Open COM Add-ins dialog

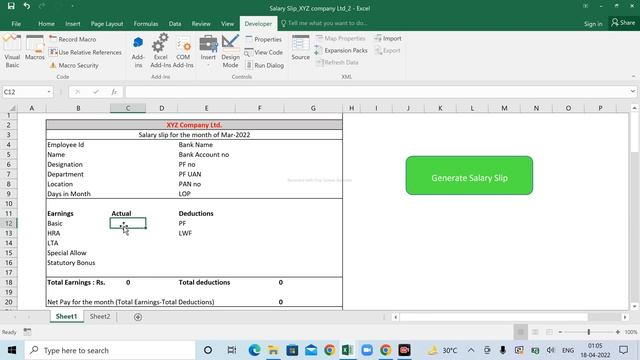click(x=183, y=51)
